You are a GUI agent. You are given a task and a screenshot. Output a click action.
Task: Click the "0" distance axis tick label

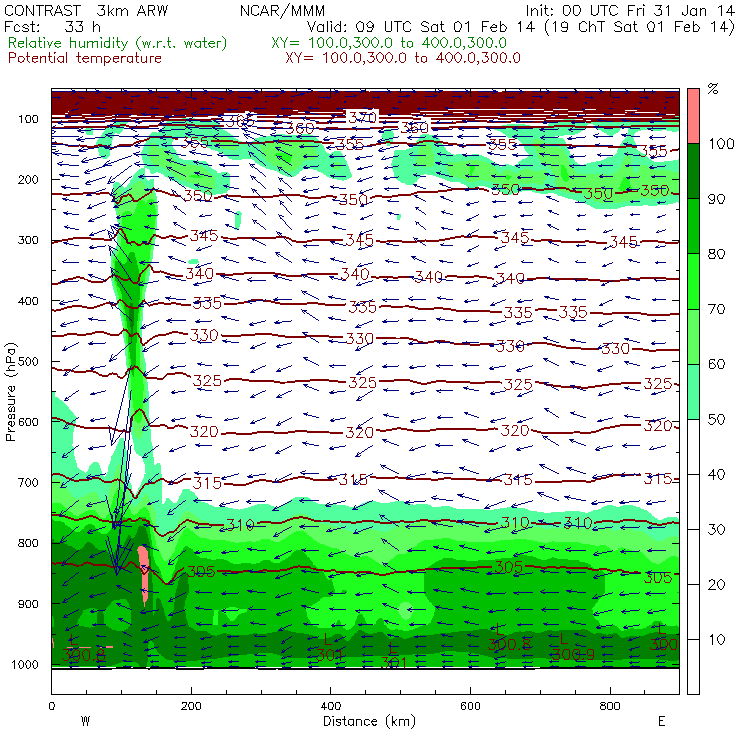tap(52, 706)
